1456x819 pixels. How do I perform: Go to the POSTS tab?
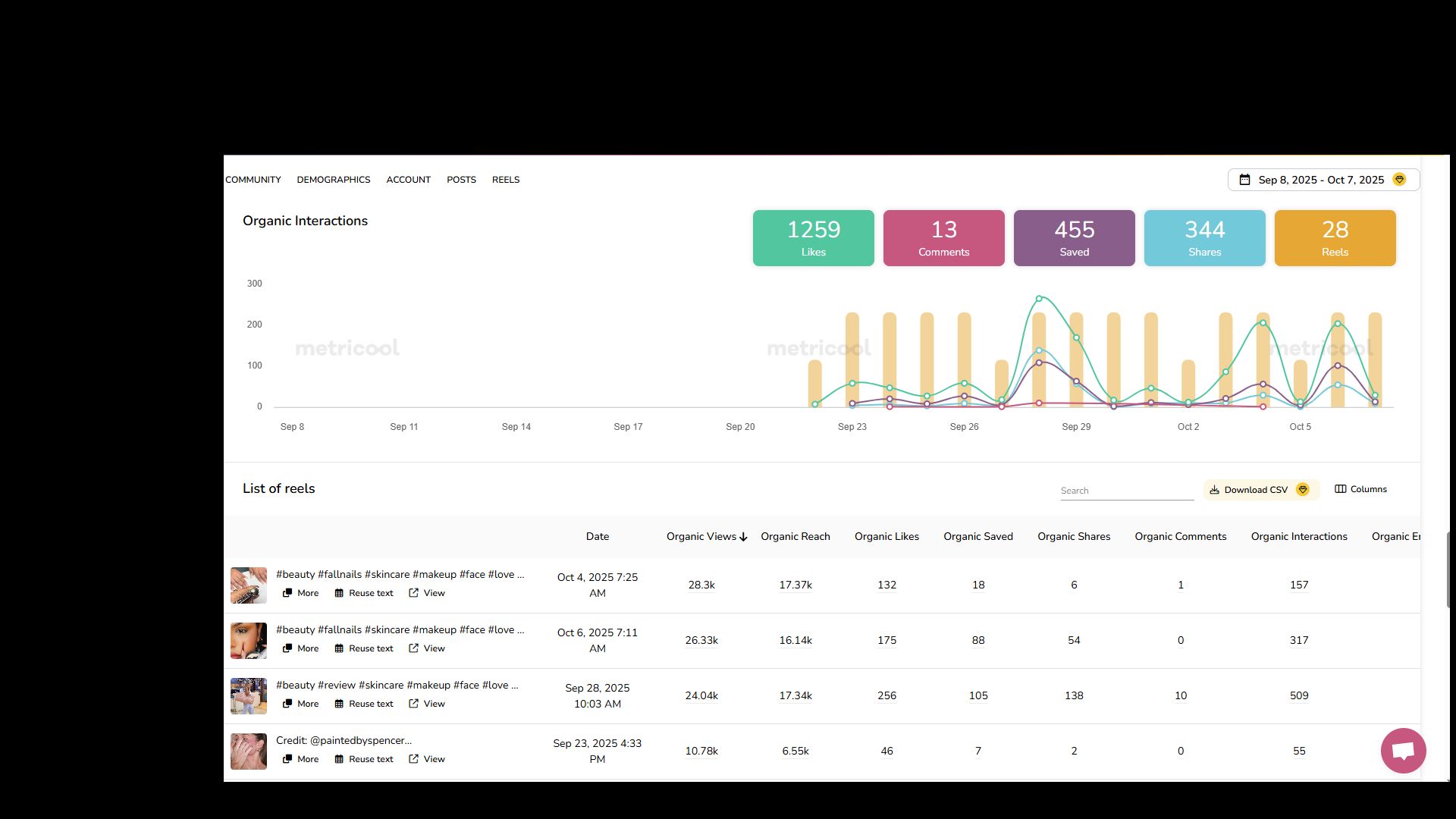coord(461,180)
